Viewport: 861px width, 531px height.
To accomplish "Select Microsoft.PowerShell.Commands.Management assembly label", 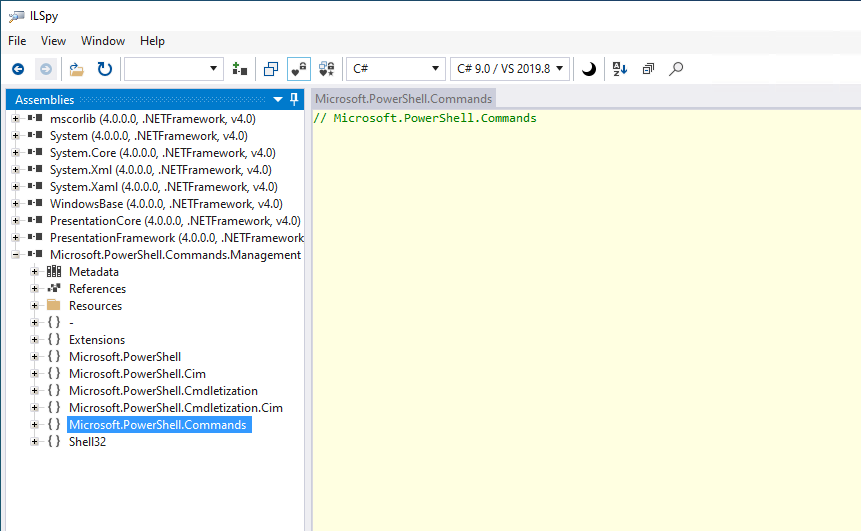I will pos(175,255).
